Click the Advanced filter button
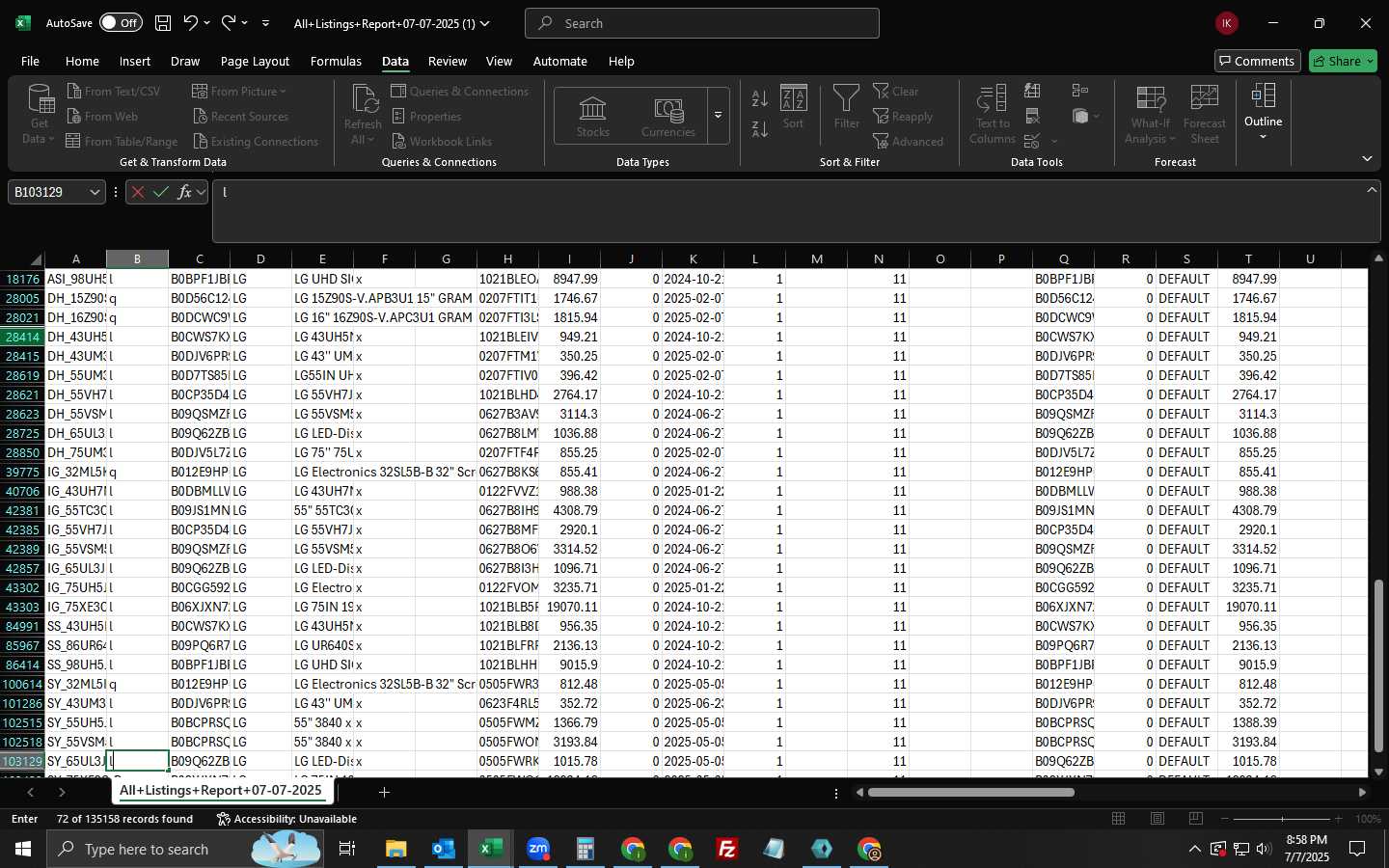1389x868 pixels. (909, 141)
